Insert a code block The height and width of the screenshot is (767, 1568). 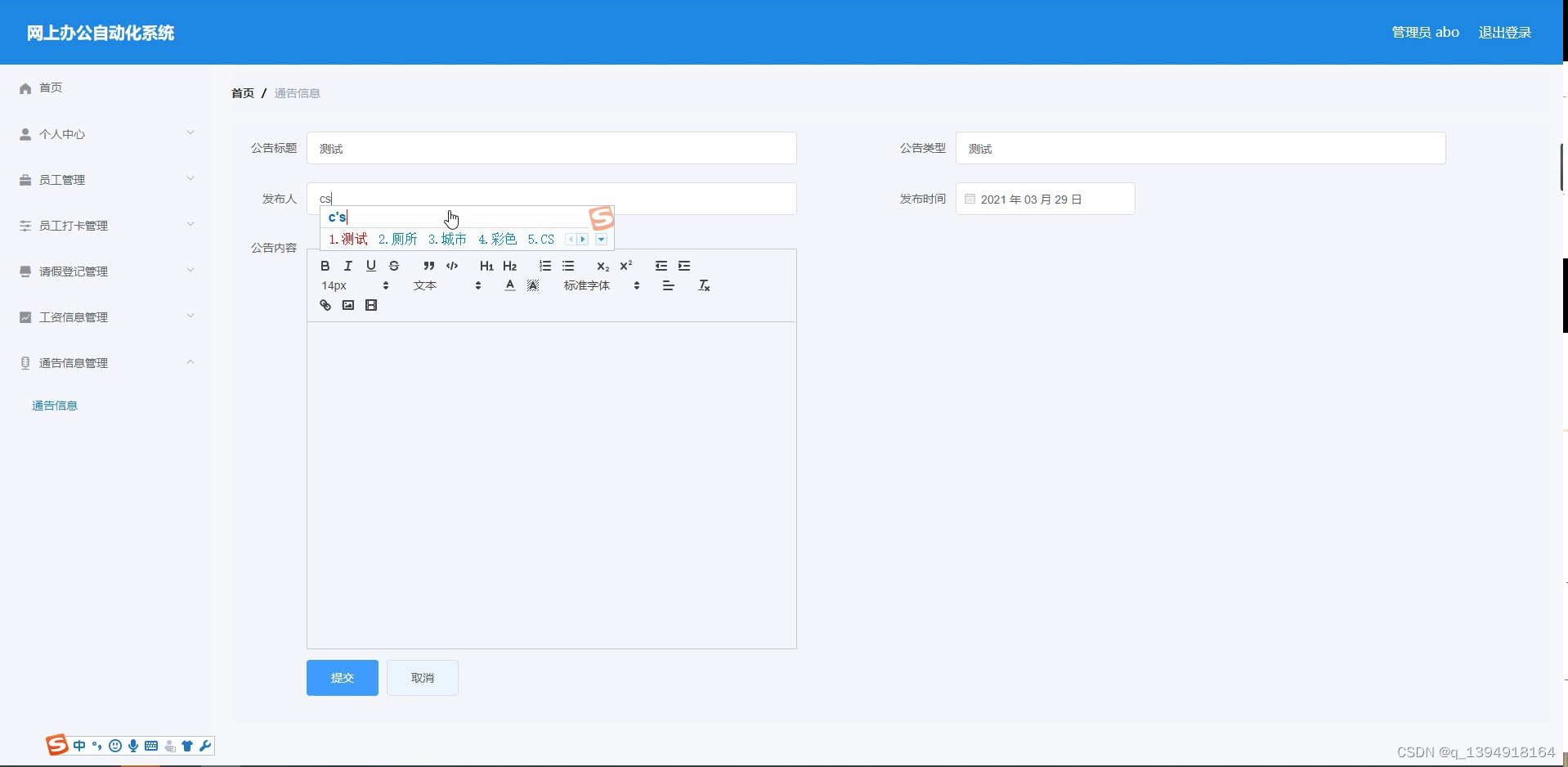(x=451, y=266)
